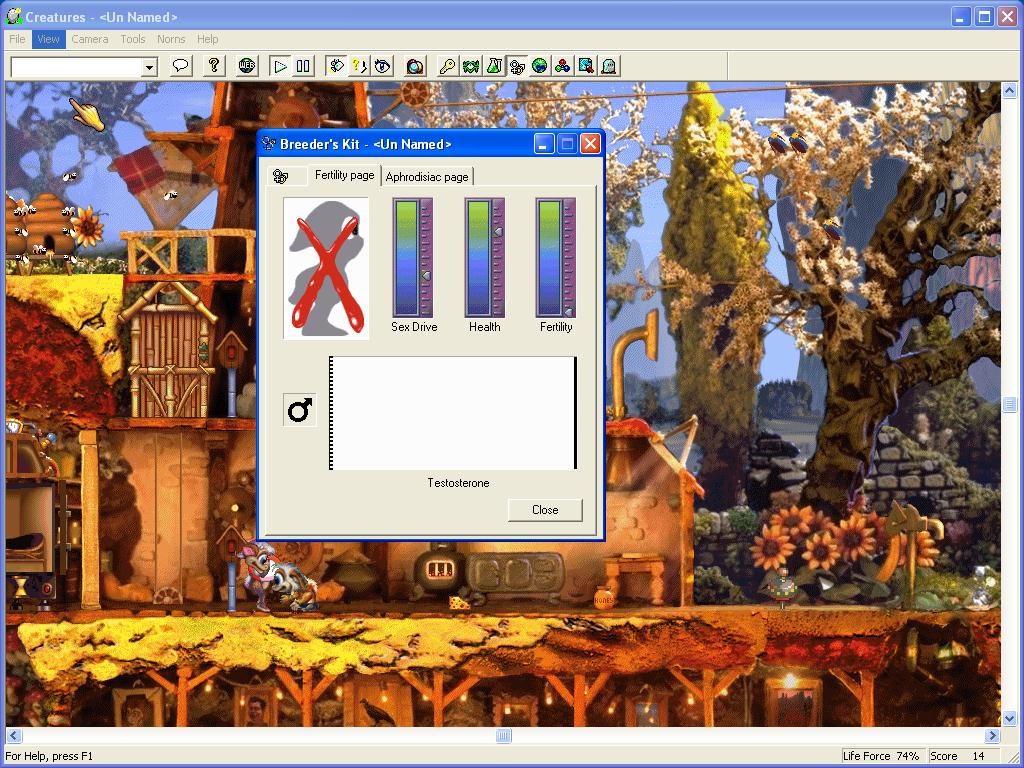Click the Fertility level slider

click(556, 258)
